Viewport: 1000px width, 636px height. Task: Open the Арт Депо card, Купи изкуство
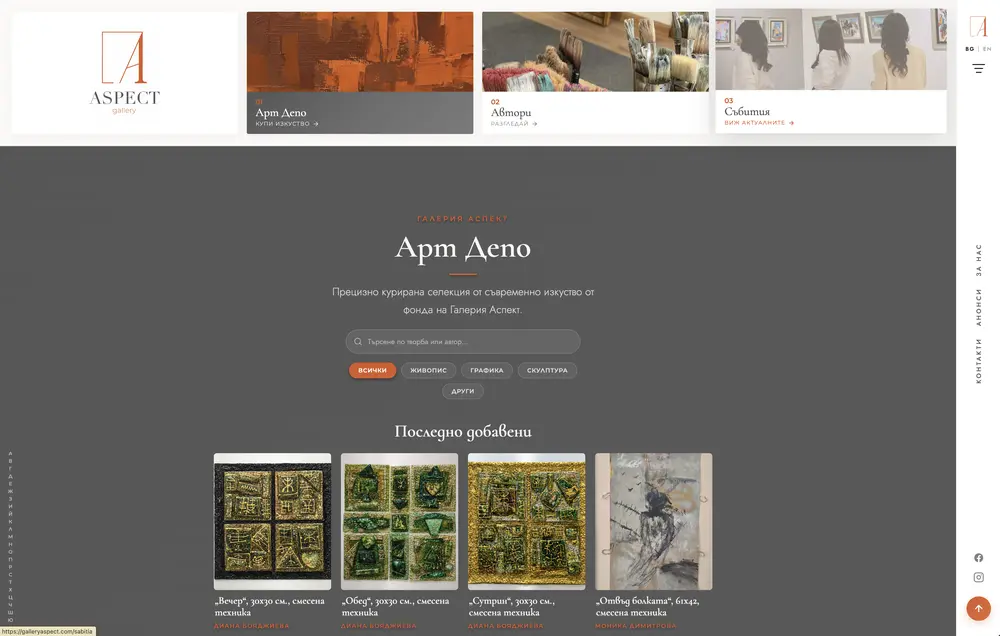[360, 73]
